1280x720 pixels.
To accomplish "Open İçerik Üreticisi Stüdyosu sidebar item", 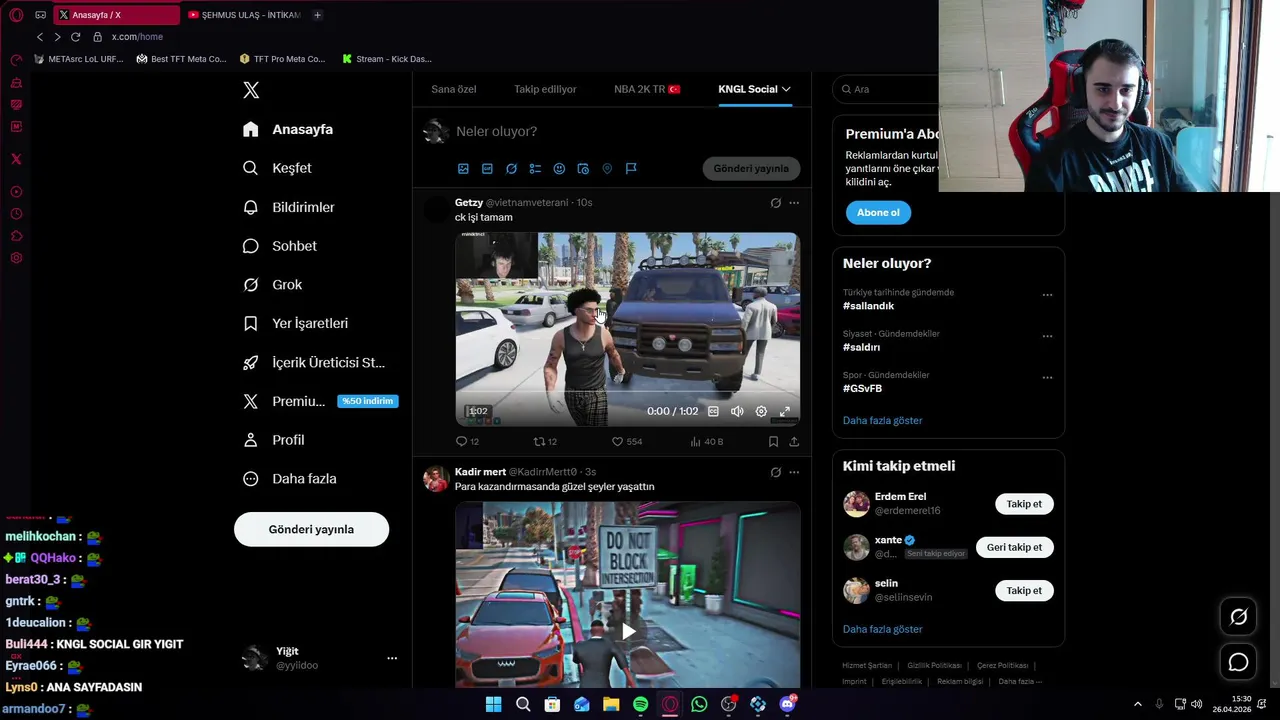I will (314, 362).
